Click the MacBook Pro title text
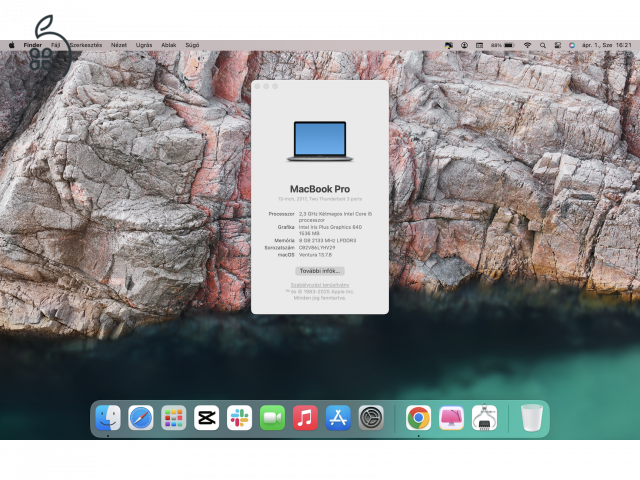The height and width of the screenshot is (480, 640). tap(320, 189)
